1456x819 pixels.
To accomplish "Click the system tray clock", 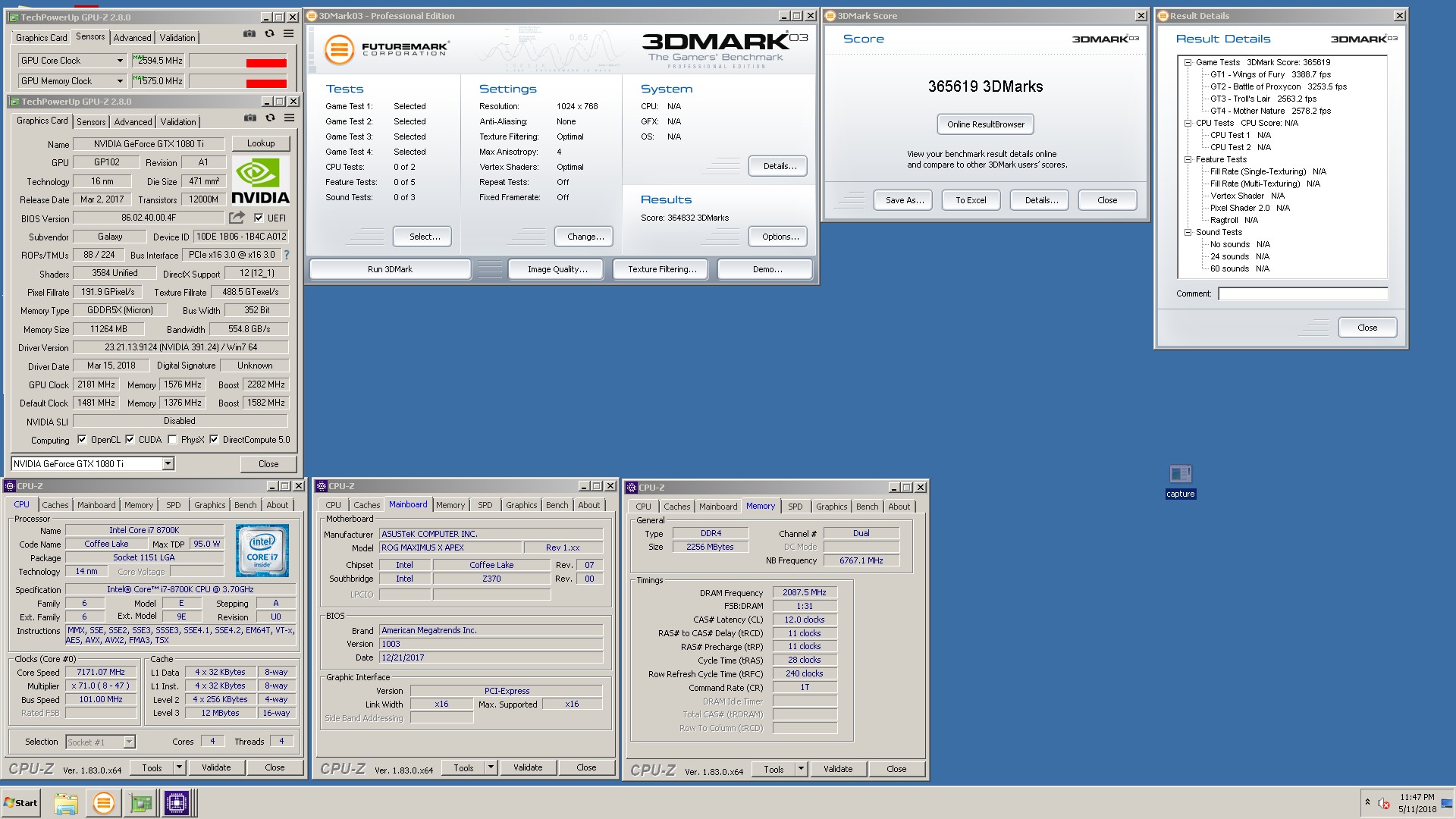I will pyautogui.click(x=1417, y=803).
